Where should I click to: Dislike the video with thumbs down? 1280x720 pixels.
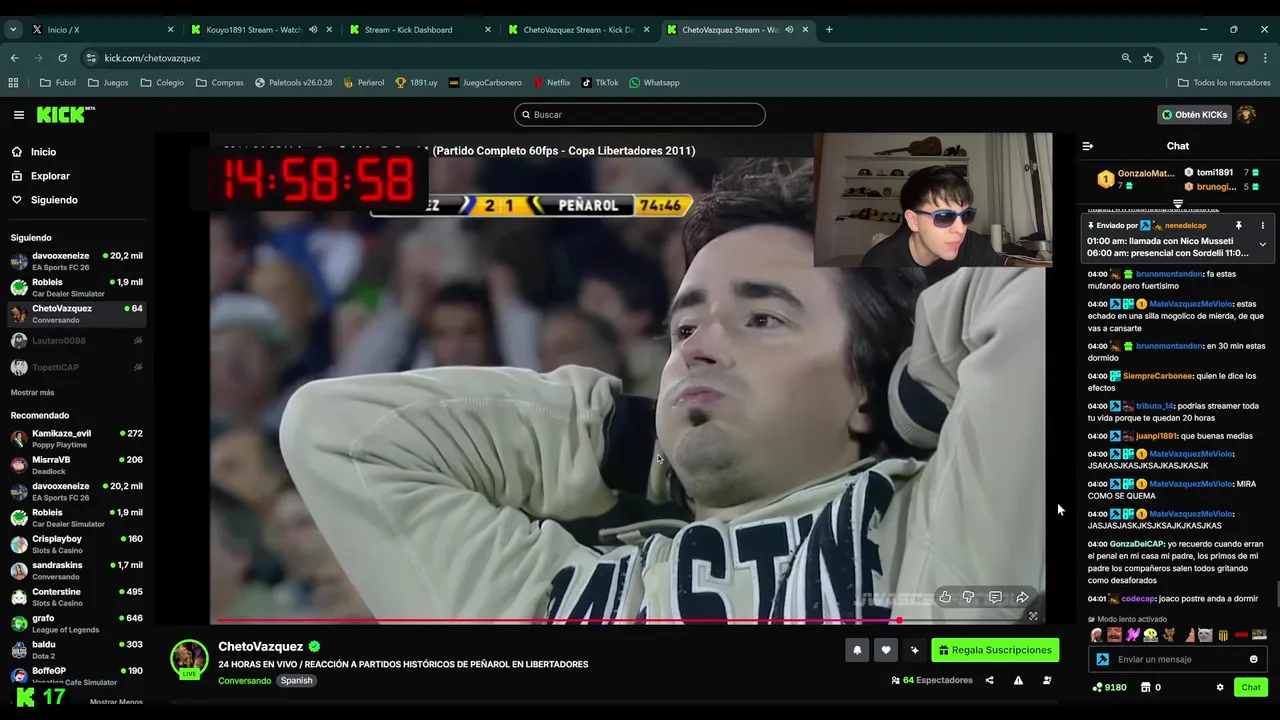point(969,597)
